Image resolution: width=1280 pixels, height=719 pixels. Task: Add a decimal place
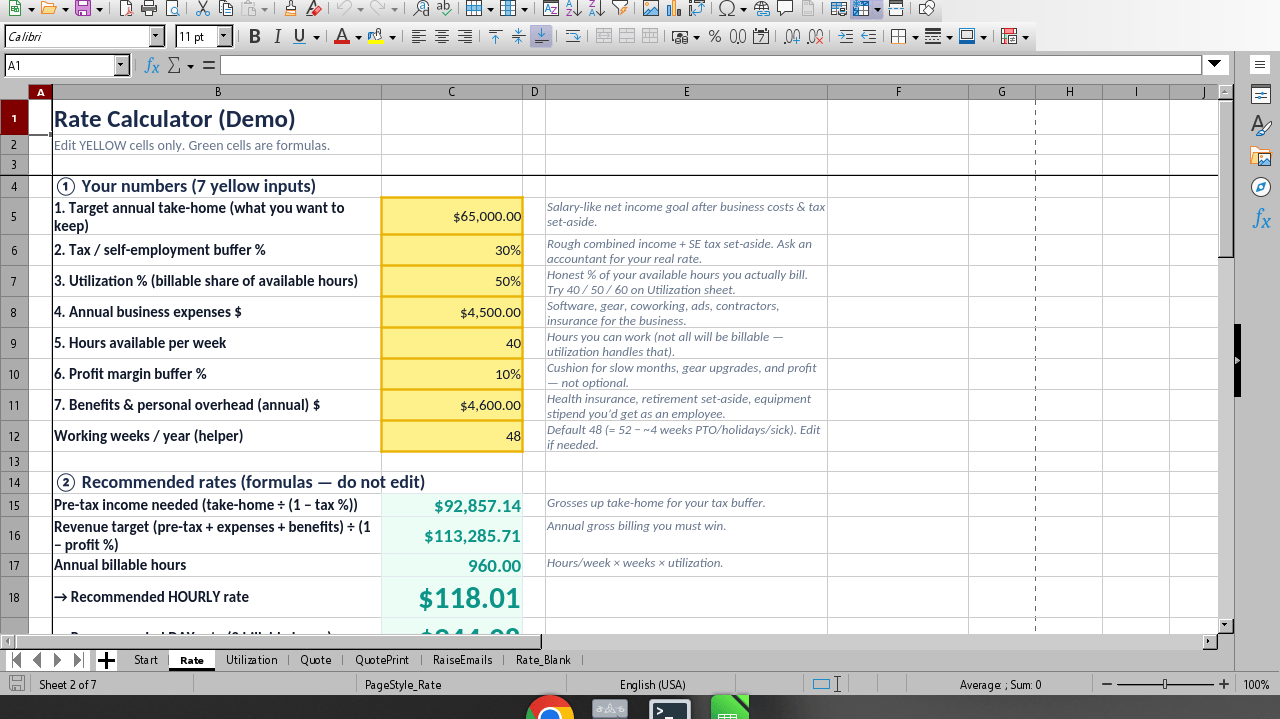[x=791, y=37]
